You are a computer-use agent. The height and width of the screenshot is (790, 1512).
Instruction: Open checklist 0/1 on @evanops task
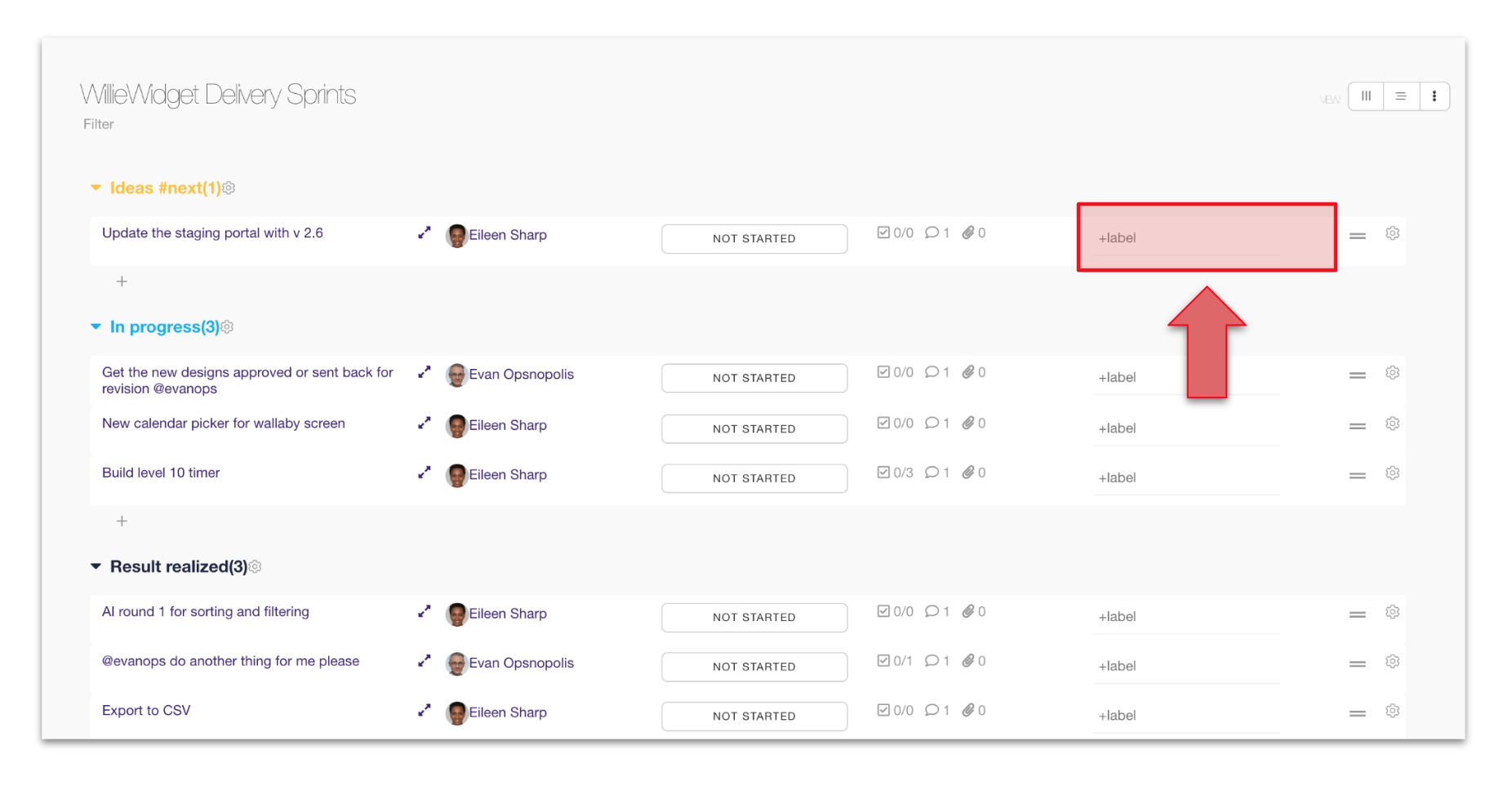895,662
